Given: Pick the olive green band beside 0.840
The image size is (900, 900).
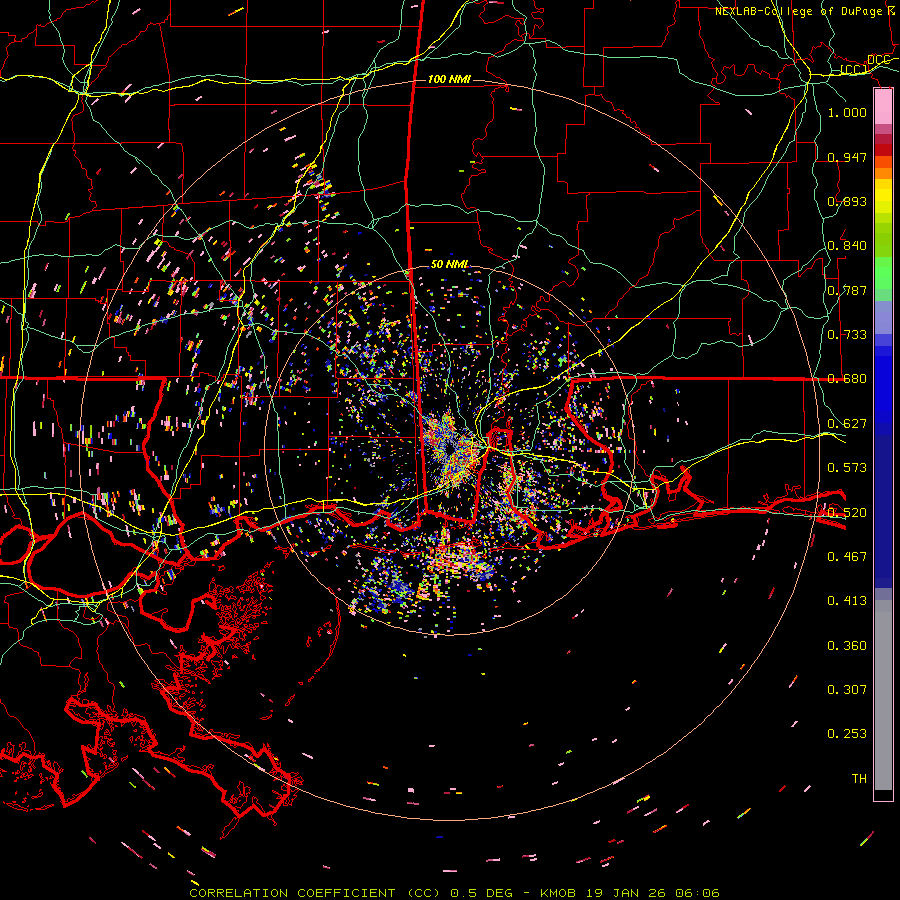Looking at the screenshot, I should coord(883,240).
